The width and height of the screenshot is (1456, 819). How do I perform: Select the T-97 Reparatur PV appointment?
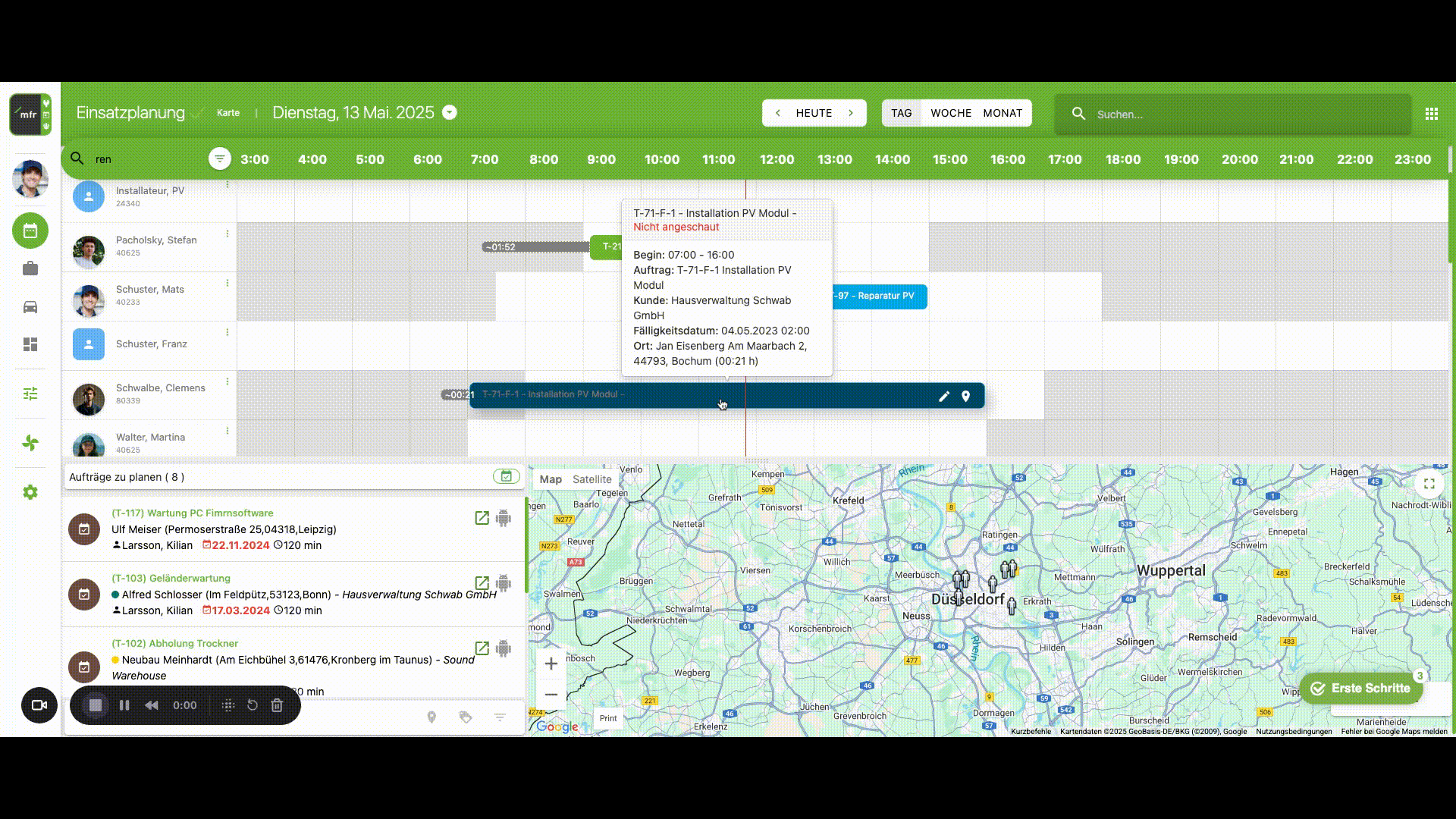pyautogui.click(x=879, y=297)
